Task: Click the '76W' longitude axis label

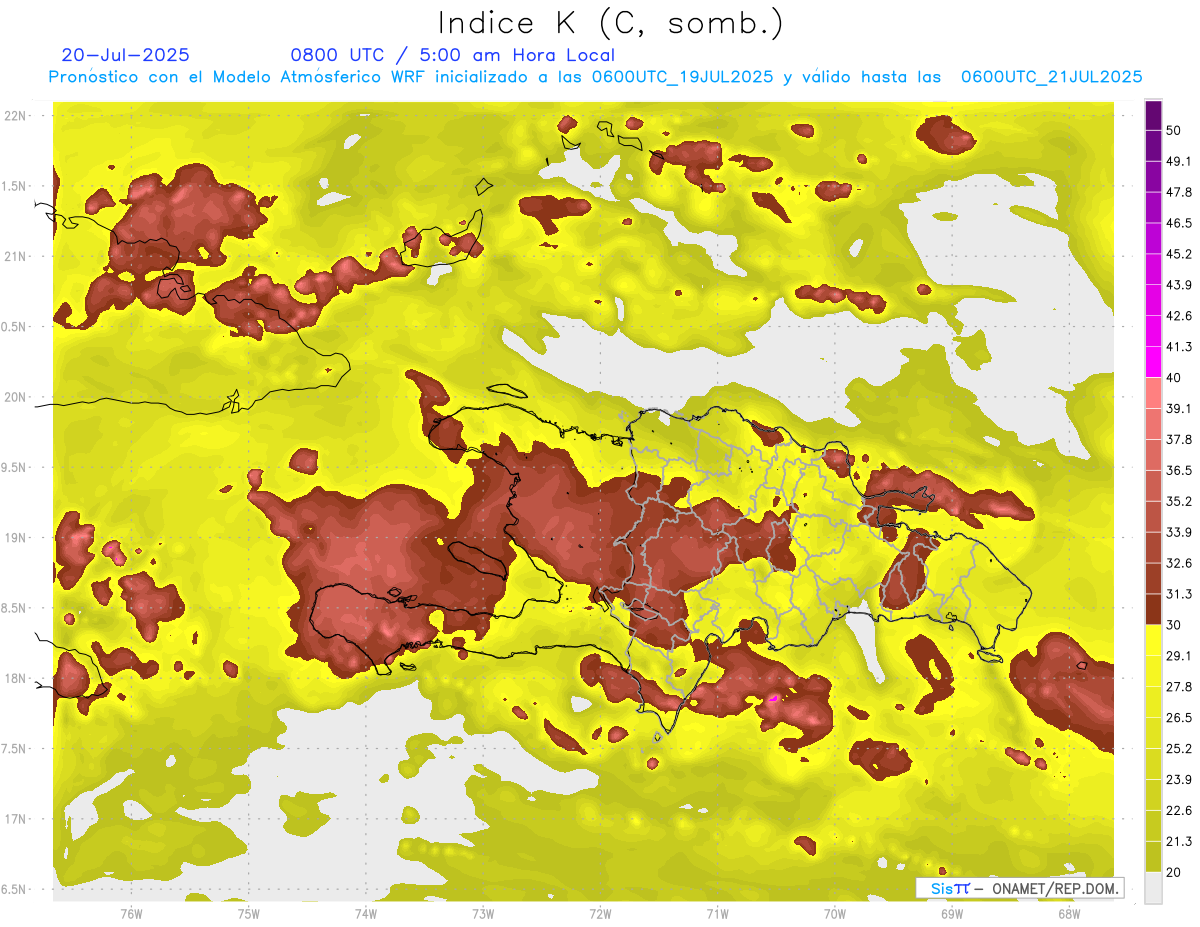Action: click(131, 914)
